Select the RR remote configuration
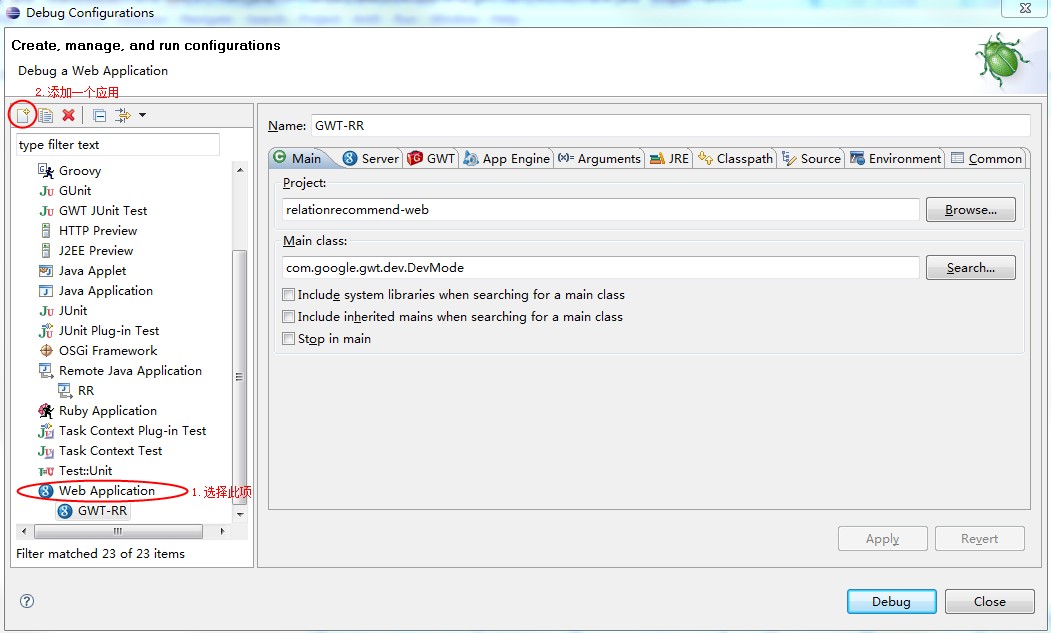The width and height of the screenshot is (1051, 633). [86, 390]
